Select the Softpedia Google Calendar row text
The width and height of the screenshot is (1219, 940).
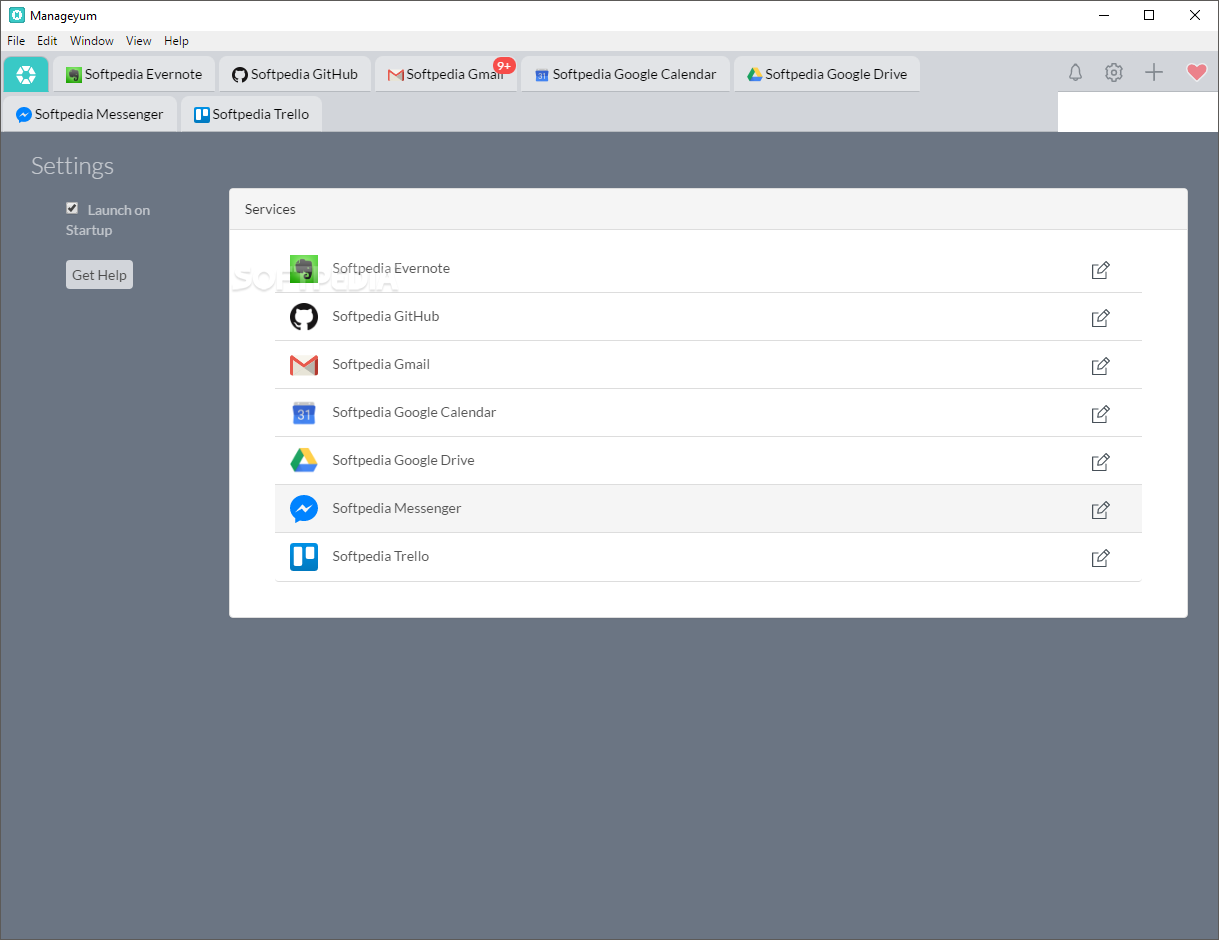tap(414, 412)
